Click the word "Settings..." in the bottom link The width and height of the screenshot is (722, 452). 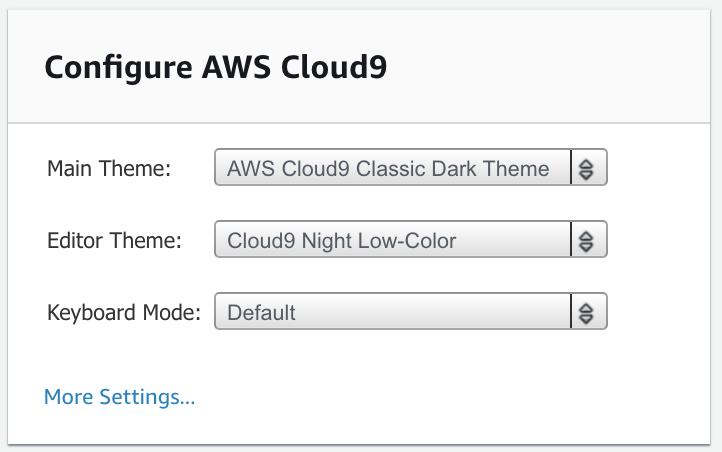147,397
